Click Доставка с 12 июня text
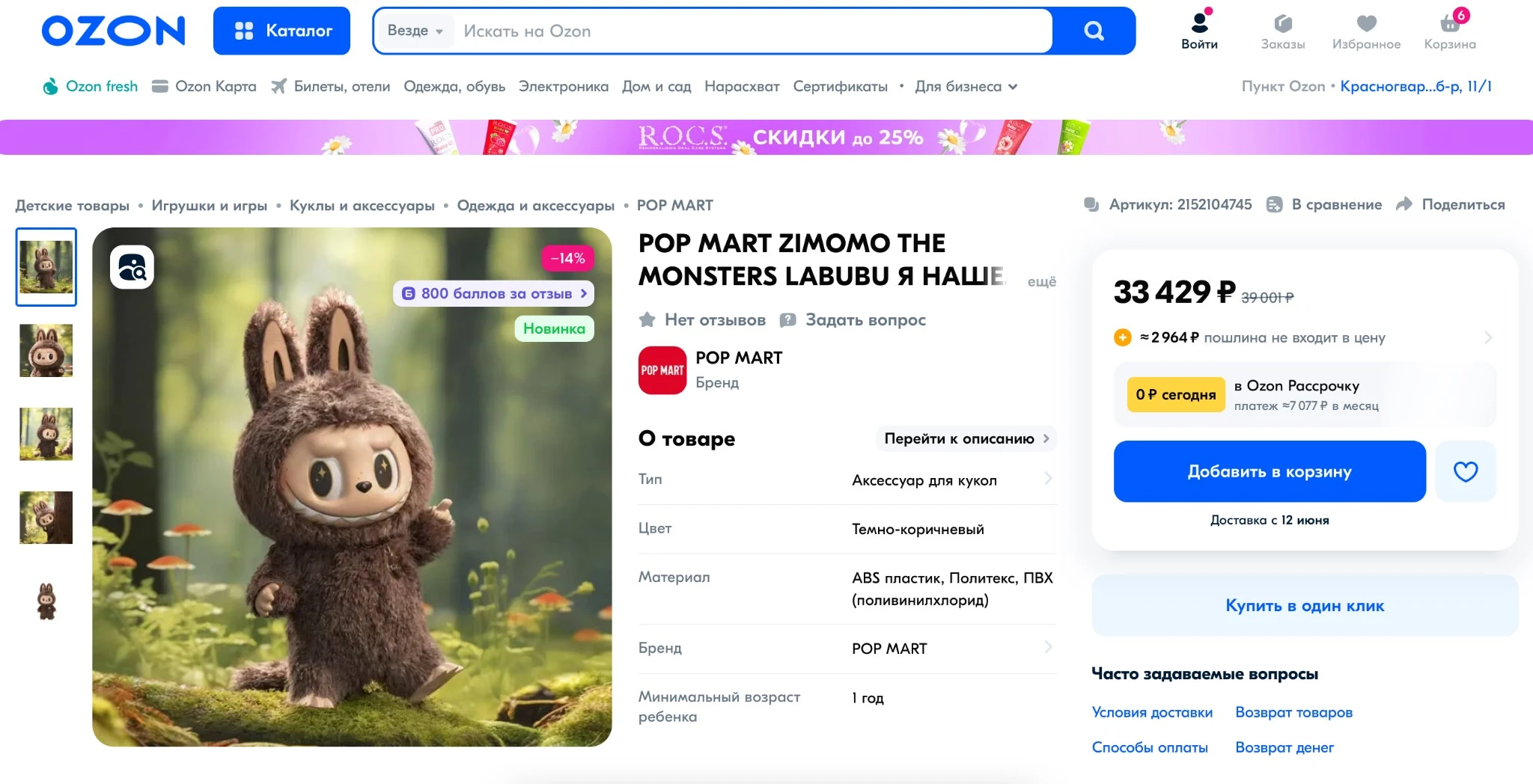 [1270, 520]
